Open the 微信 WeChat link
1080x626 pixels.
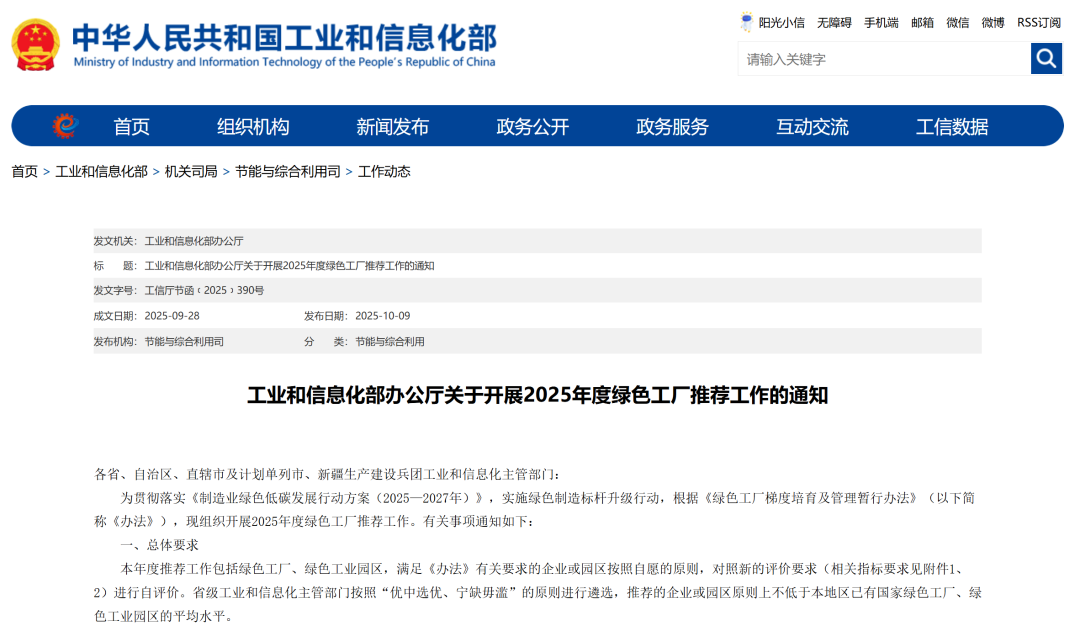point(956,21)
